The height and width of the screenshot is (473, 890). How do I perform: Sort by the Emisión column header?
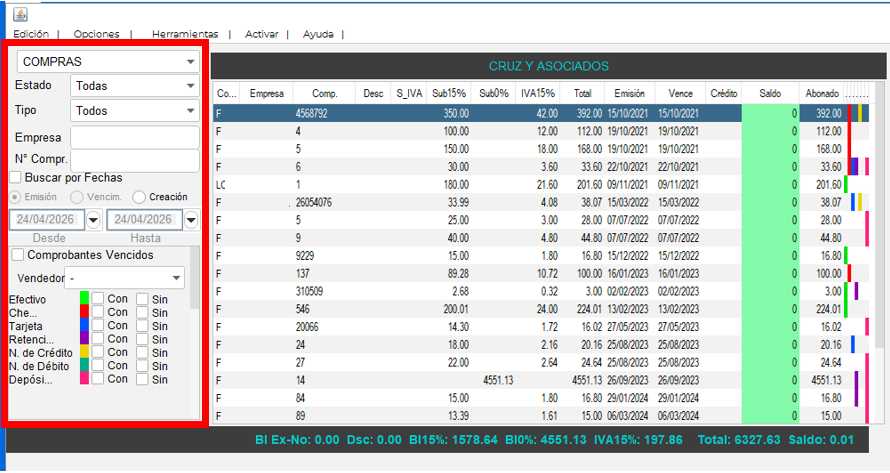click(x=629, y=93)
